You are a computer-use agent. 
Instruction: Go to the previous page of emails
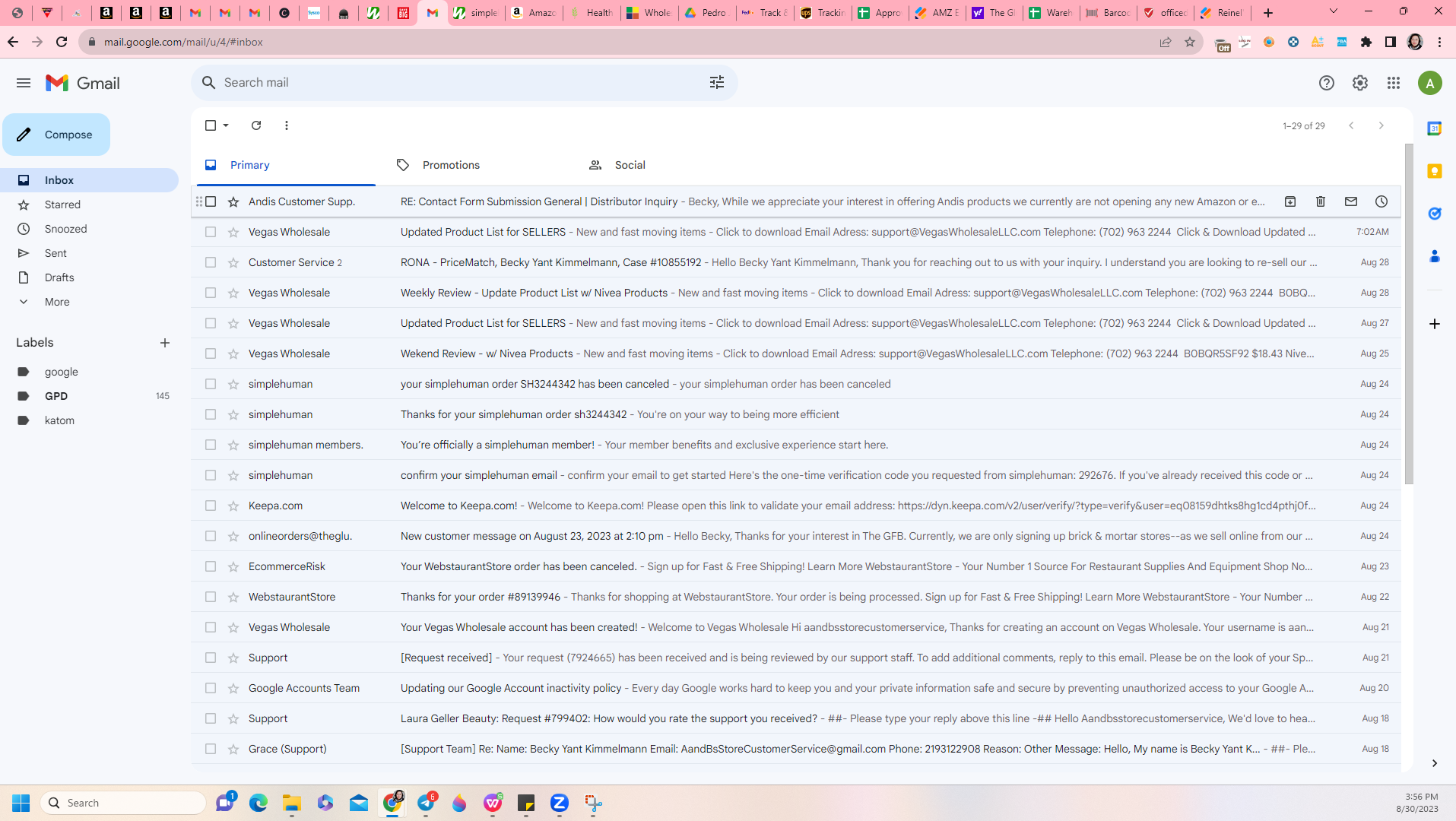(x=1351, y=125)
